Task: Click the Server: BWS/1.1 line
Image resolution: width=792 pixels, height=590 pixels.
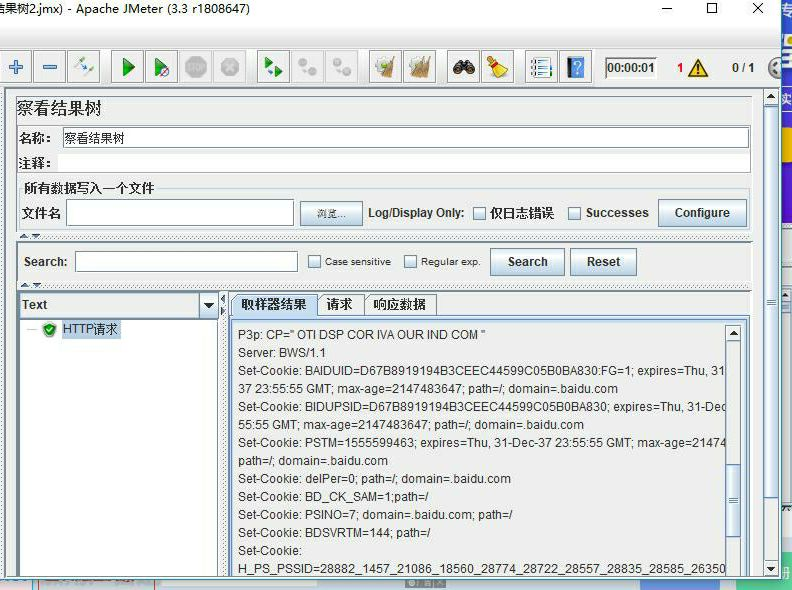Action: [282, 353]
